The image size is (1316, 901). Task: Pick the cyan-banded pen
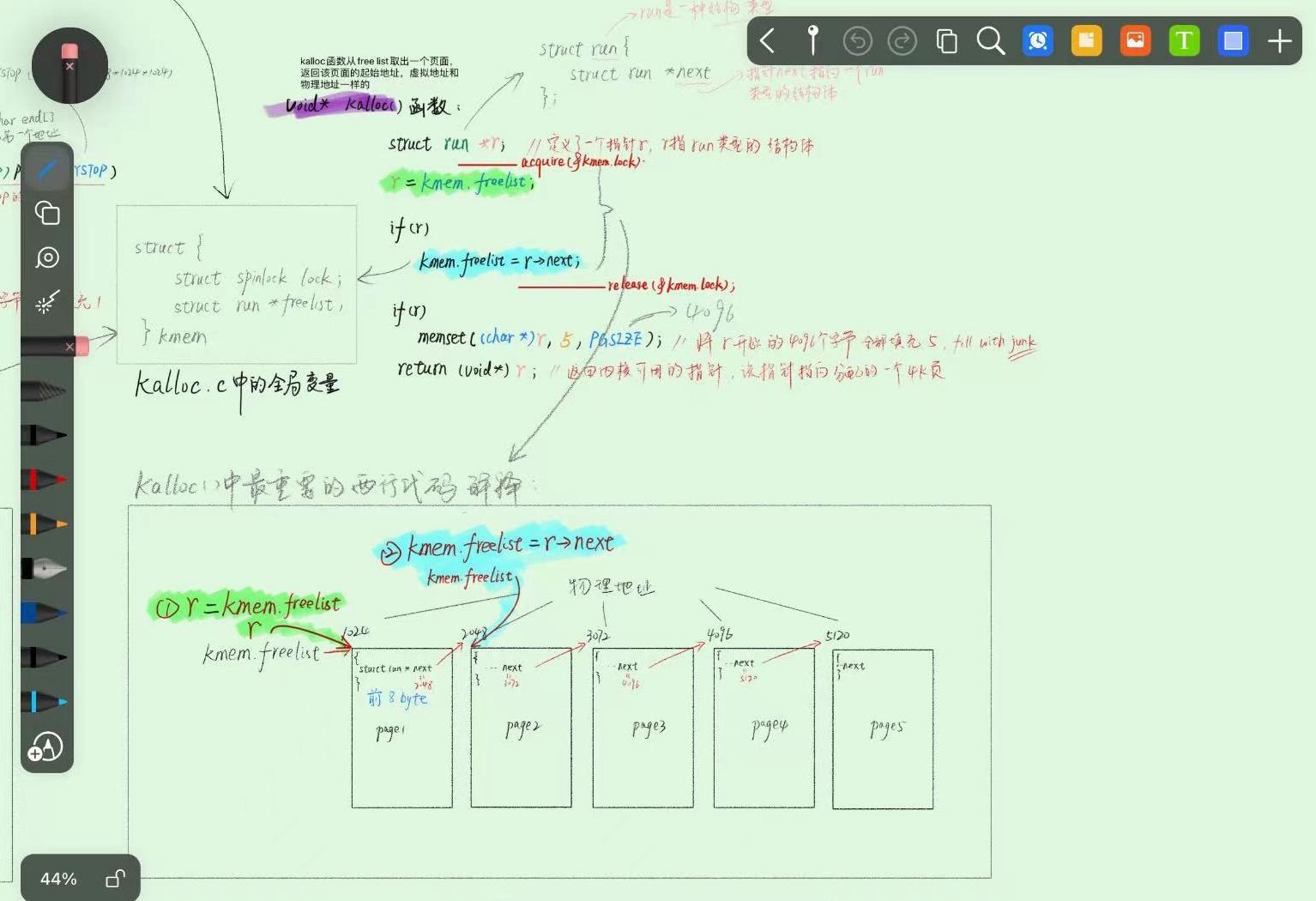pos(44,702)
